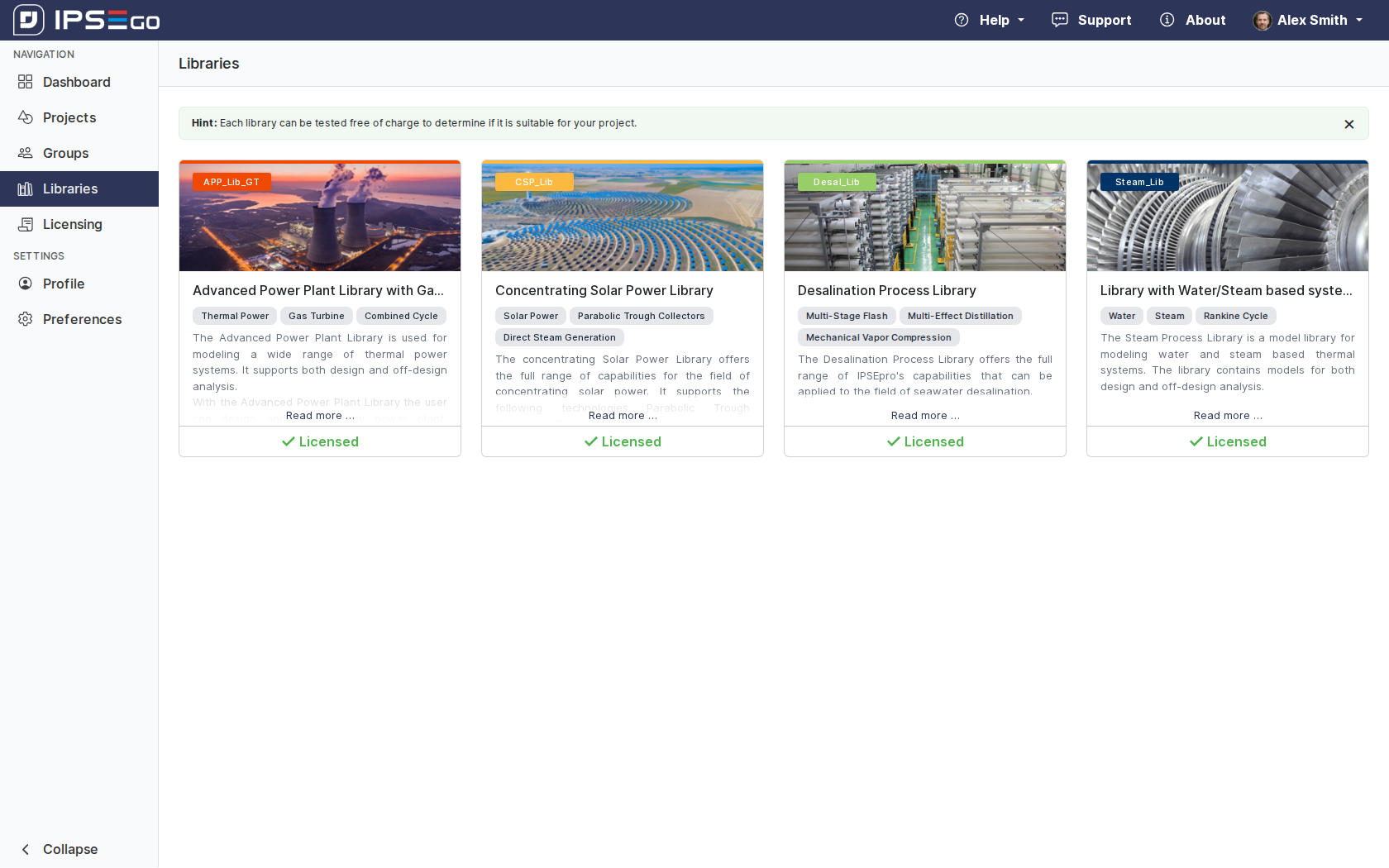1389x868 pixels.
Task: Click the Projects icon in navigation
Action: 26,117
